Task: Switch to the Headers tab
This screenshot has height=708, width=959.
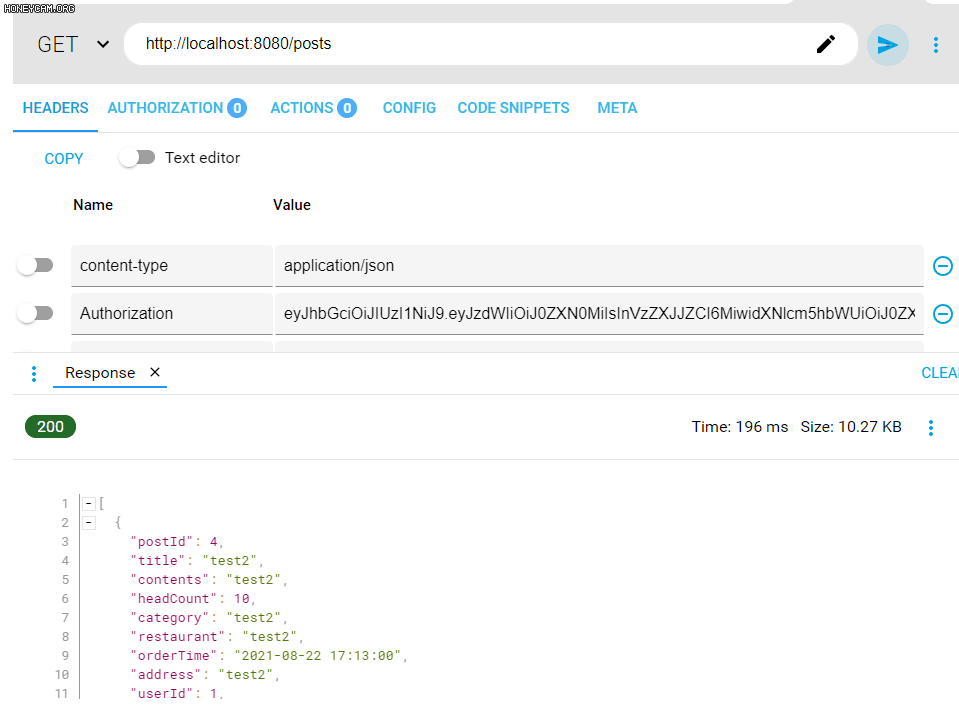Action: pos(56,108)
